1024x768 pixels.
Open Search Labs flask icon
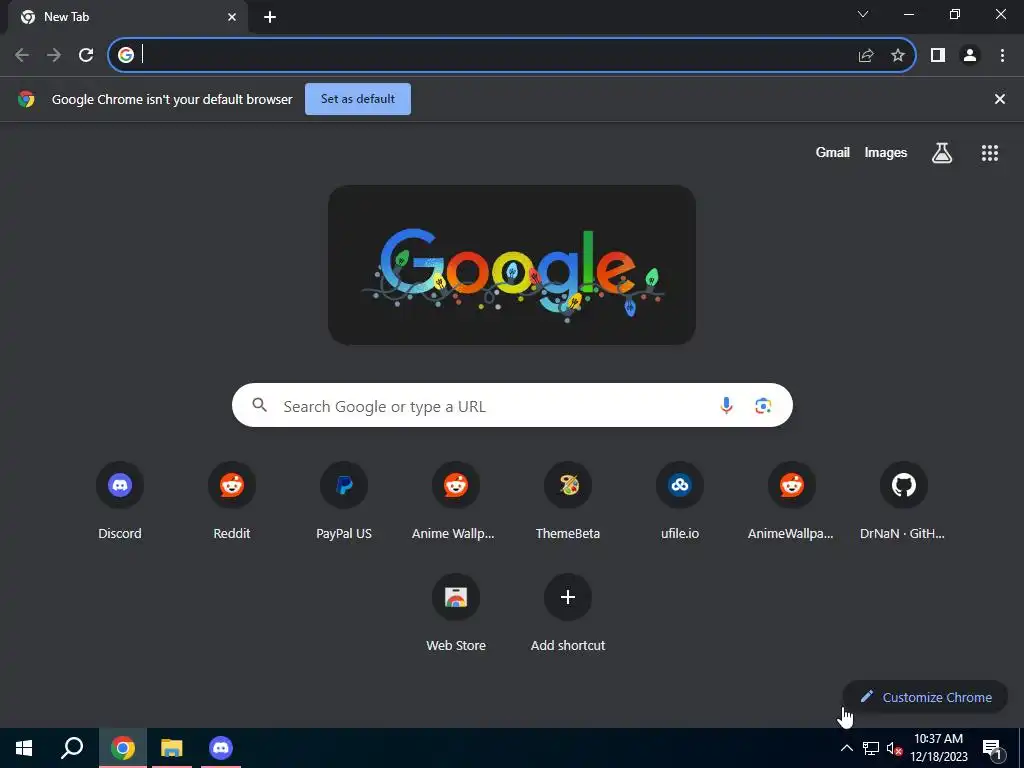click(x=942, y=153)
